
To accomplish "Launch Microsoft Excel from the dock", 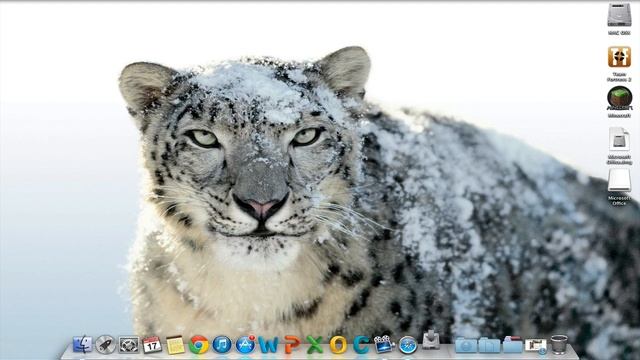I will (315, 345).
